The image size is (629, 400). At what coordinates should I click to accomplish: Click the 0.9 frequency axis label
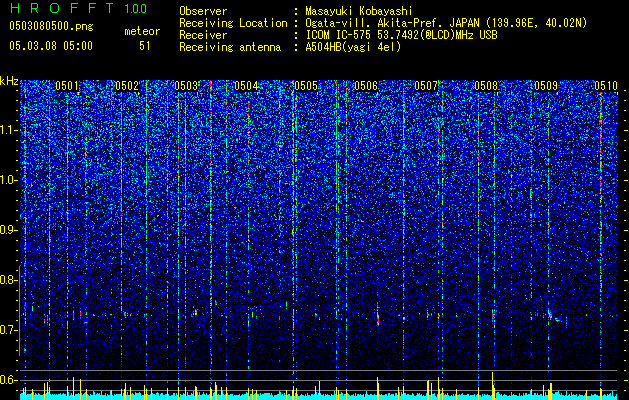click(x=8, y=230)
